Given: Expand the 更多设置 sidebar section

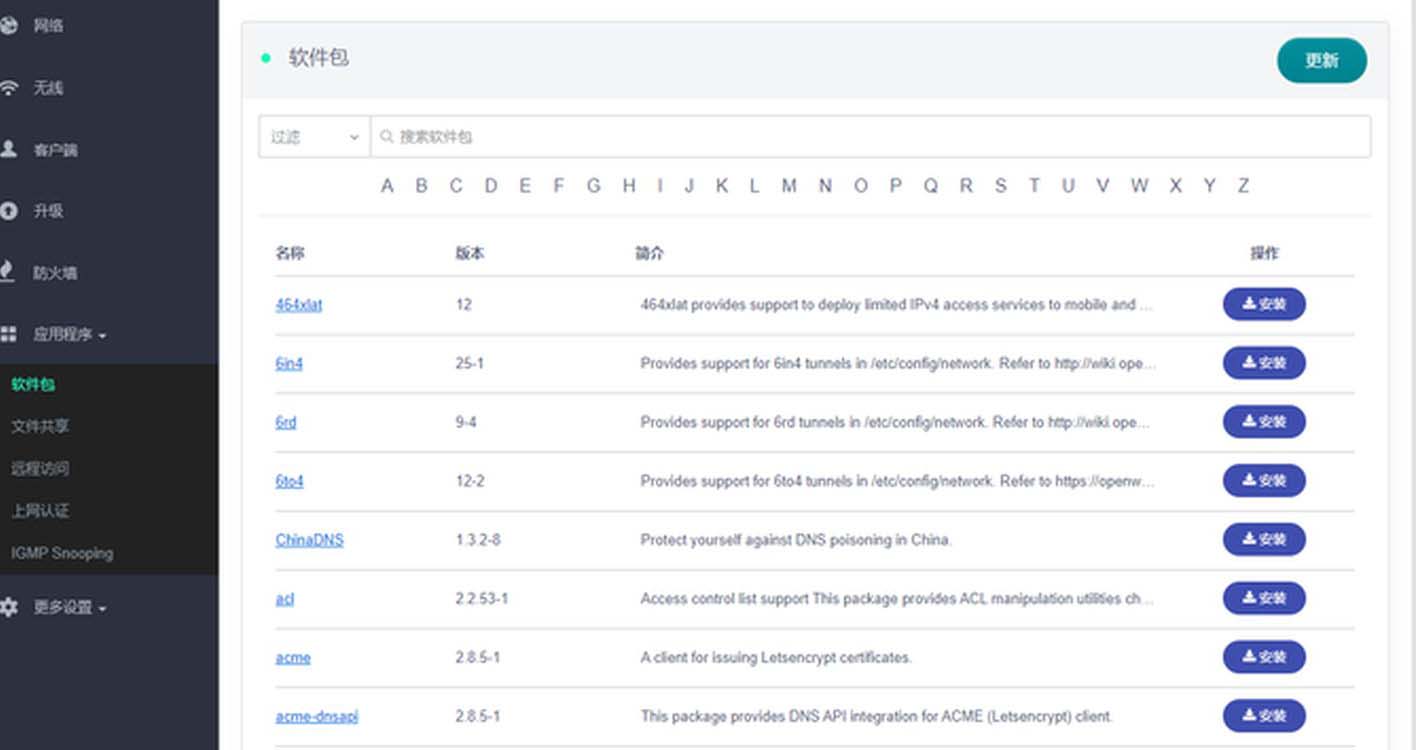Looking at the screenshot, I should [x=69, y=607].
